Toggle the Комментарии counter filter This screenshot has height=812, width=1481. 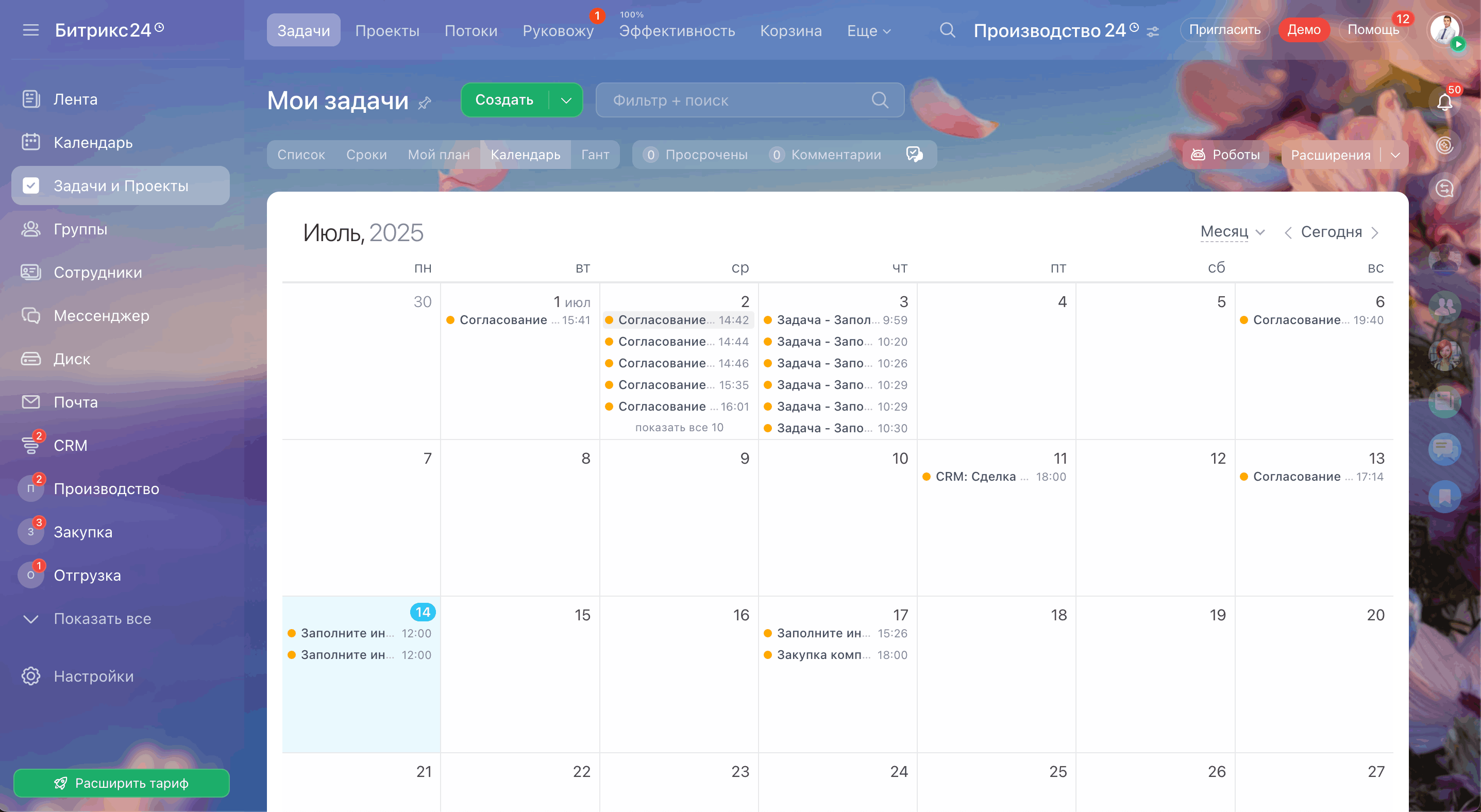tap(825, 155)
